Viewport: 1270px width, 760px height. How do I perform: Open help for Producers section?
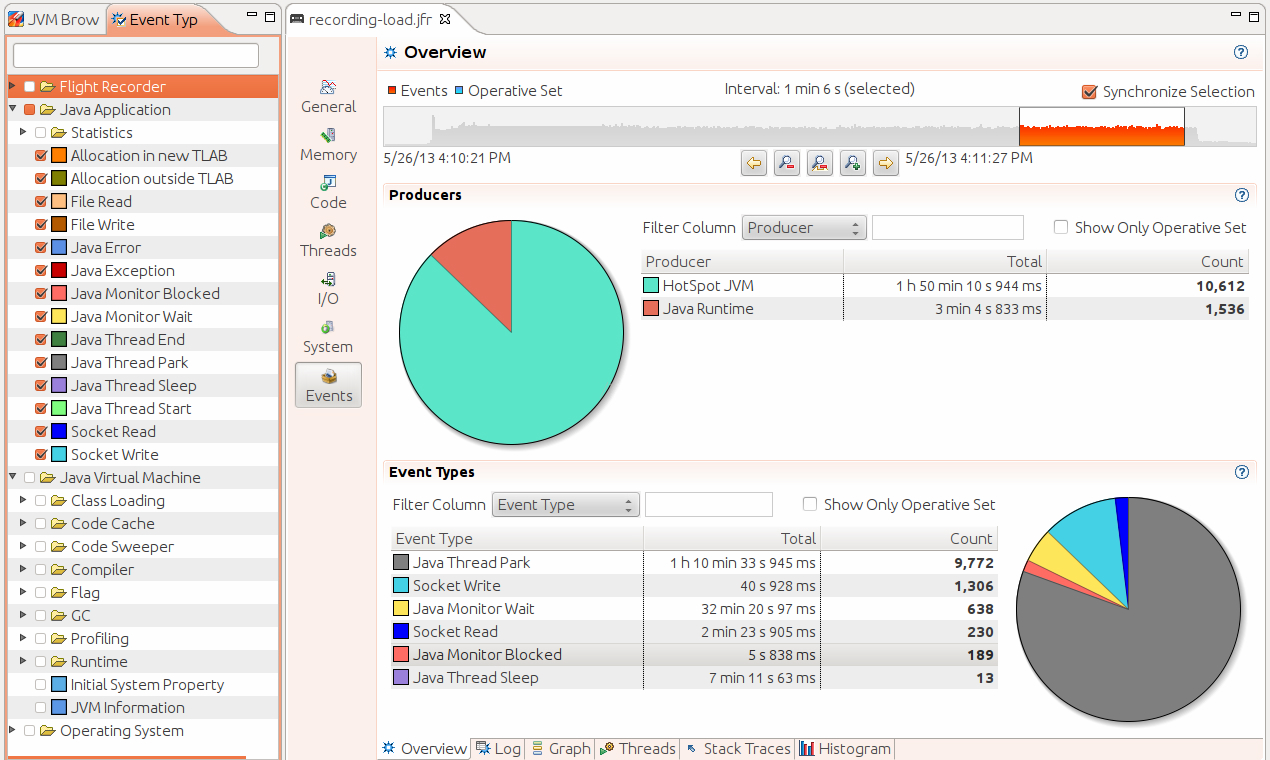1242,196
